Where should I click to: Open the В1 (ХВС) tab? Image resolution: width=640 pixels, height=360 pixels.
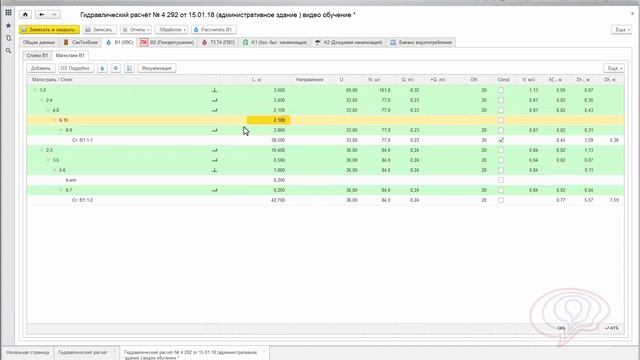pos(120,42)
